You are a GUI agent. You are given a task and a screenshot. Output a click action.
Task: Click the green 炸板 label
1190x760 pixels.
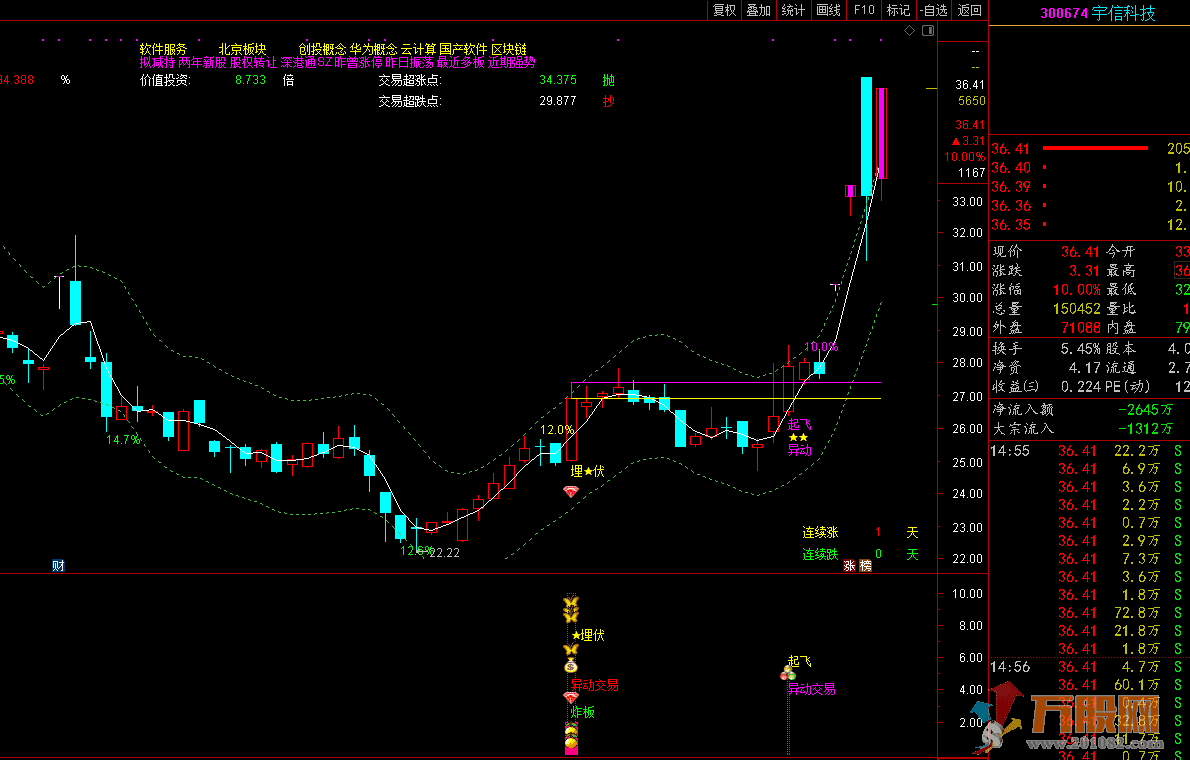[x=583, y=712]
